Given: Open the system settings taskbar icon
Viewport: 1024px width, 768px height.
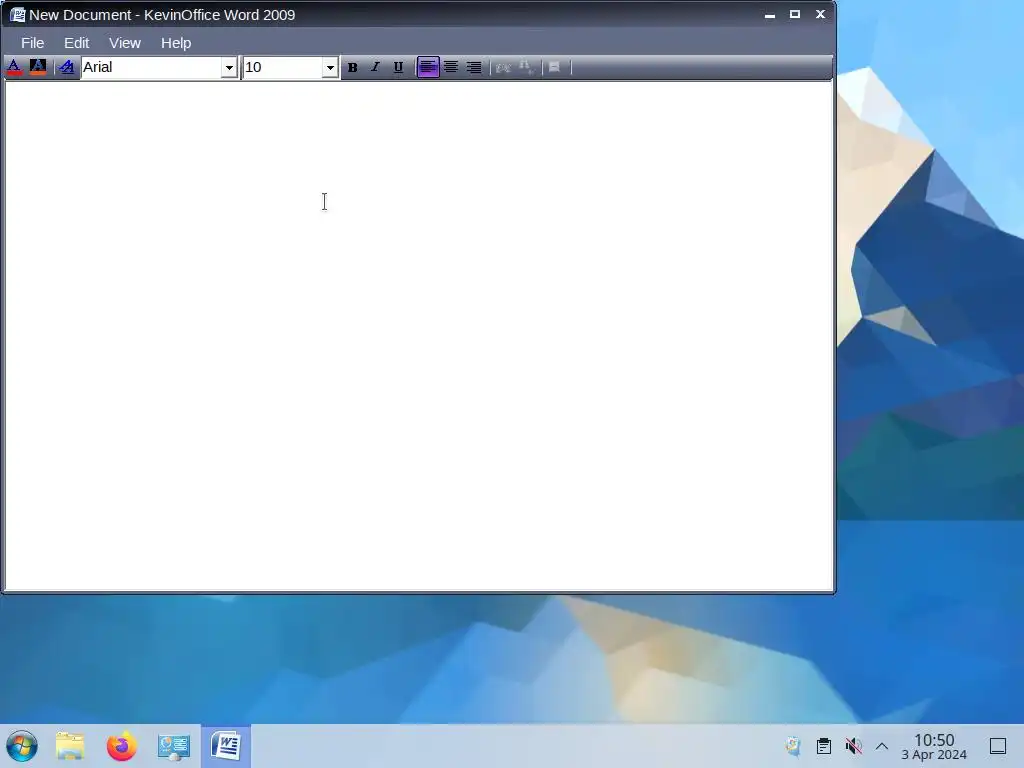Looking at the screenshot, I should (174, 746).
